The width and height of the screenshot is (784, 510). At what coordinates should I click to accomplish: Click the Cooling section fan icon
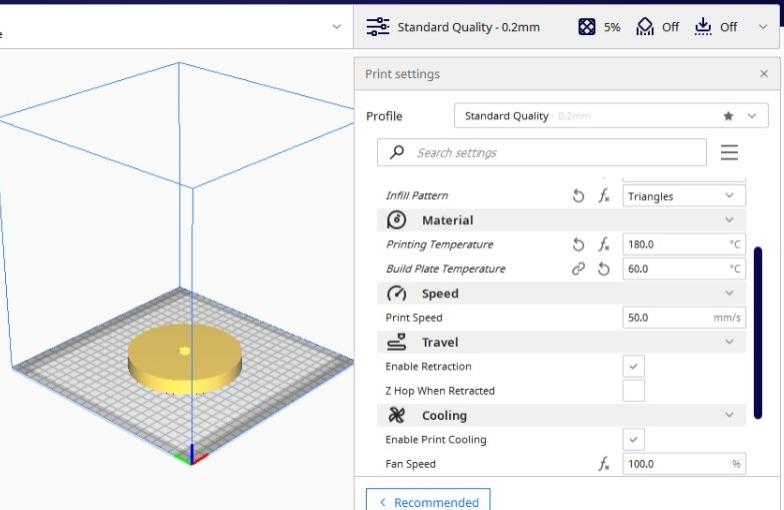click(396, 415)
